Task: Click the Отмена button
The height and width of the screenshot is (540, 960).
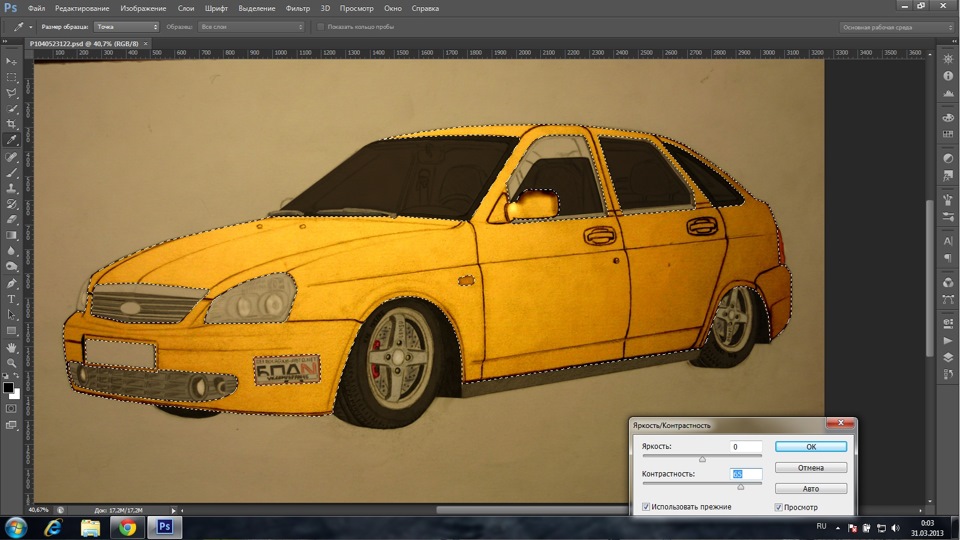Action: [x=811, y=468]
